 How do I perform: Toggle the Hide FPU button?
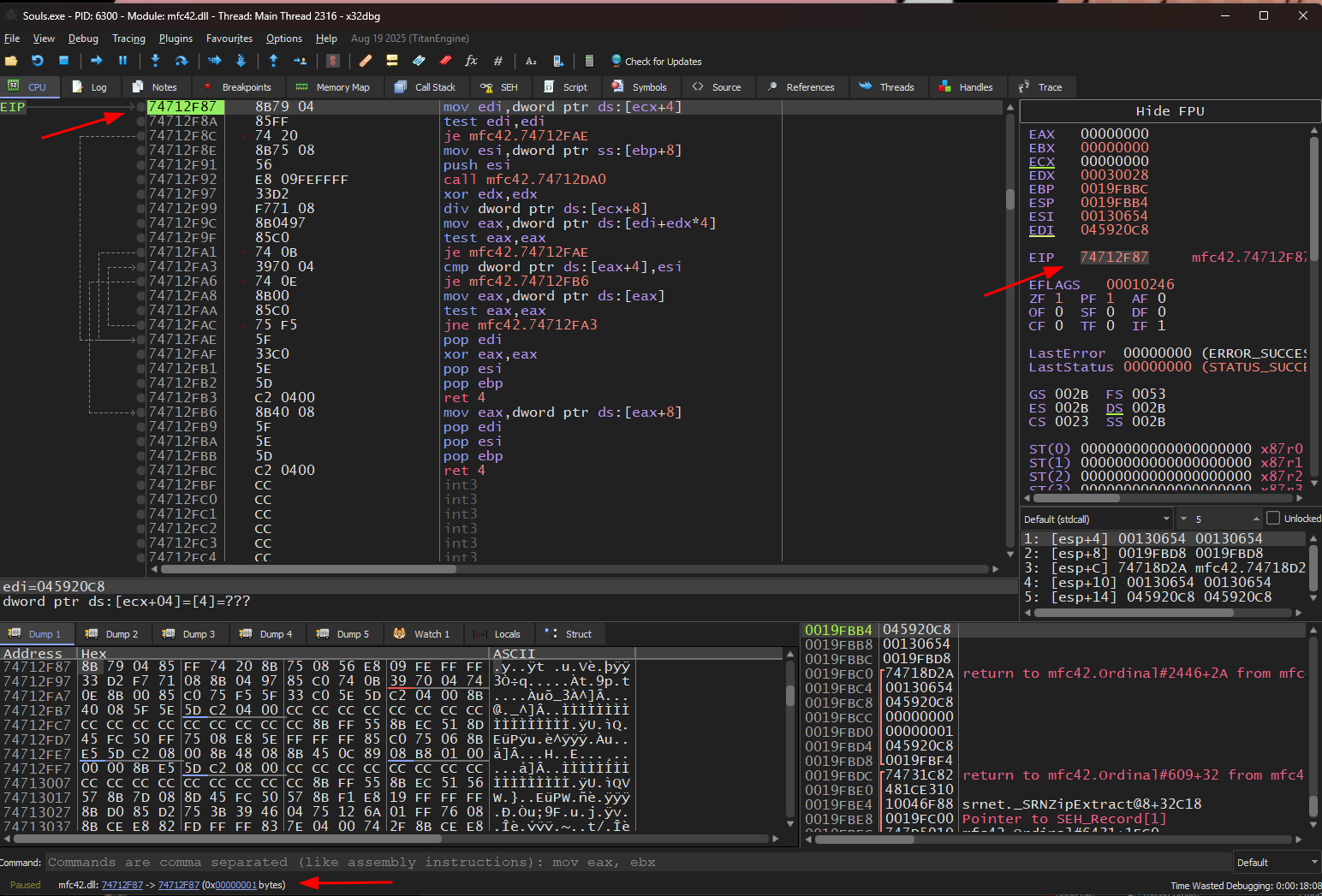1170,111
